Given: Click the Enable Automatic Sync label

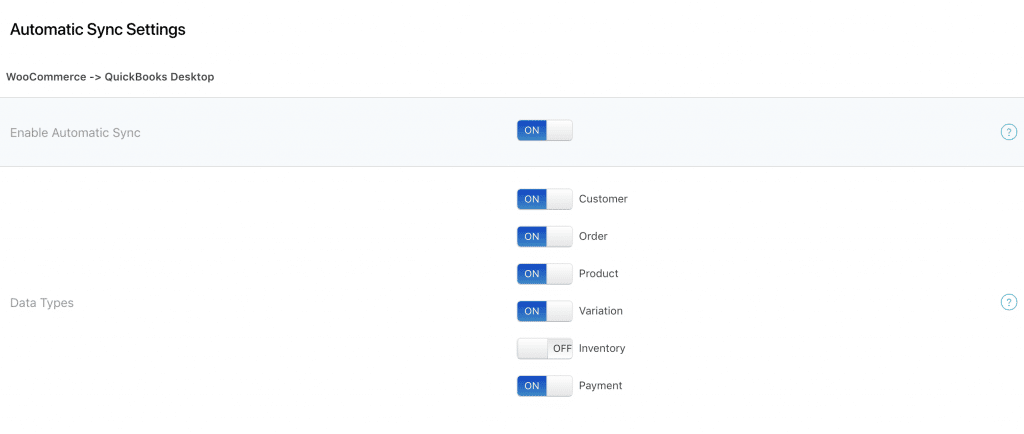Looking at the screenshot, I should 75,133.
